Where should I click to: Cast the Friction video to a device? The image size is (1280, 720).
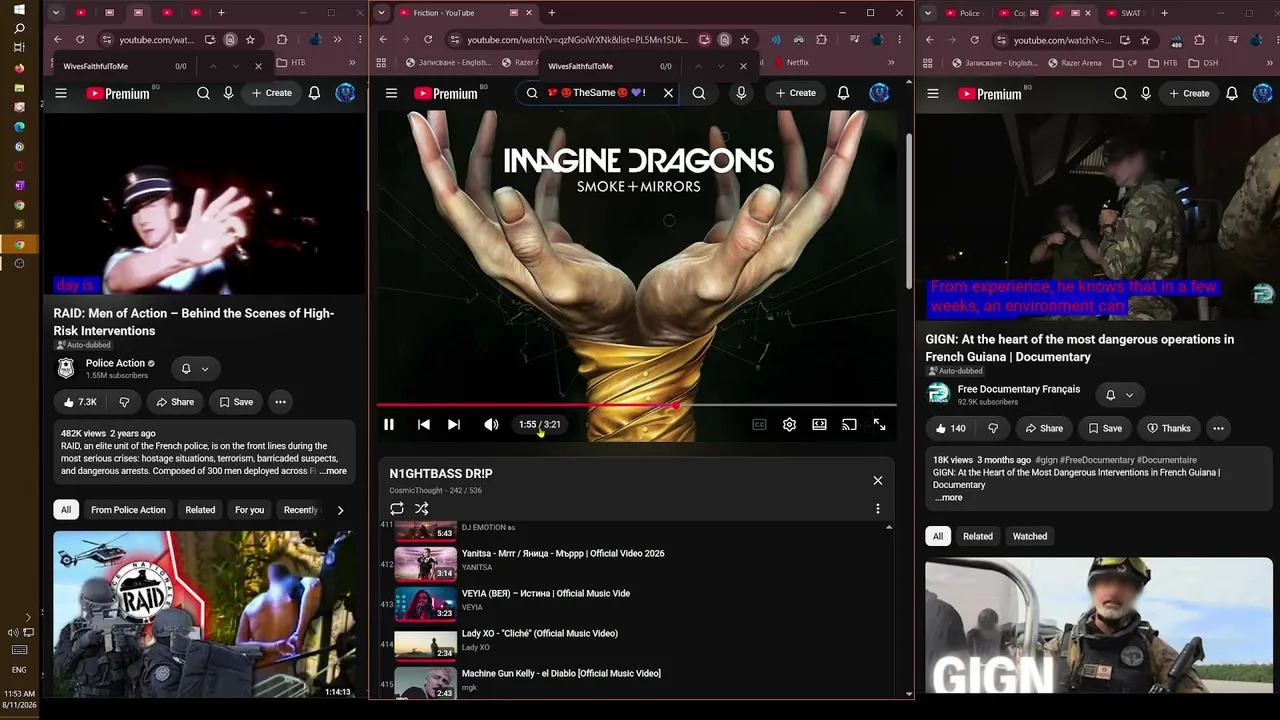pyautogui.click(x=849, y=425)
